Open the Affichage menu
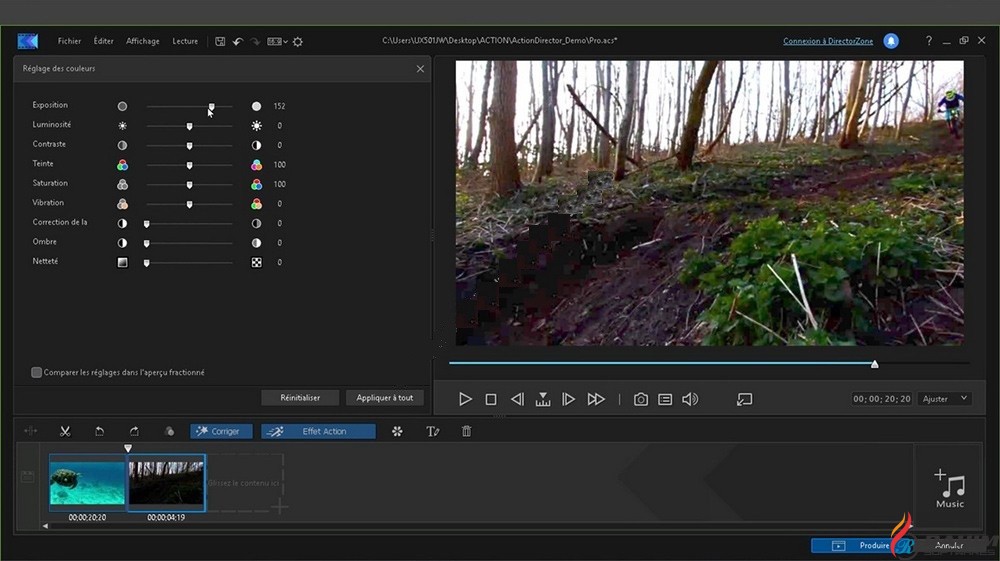Screen dimensions: 1000x561 143,41
